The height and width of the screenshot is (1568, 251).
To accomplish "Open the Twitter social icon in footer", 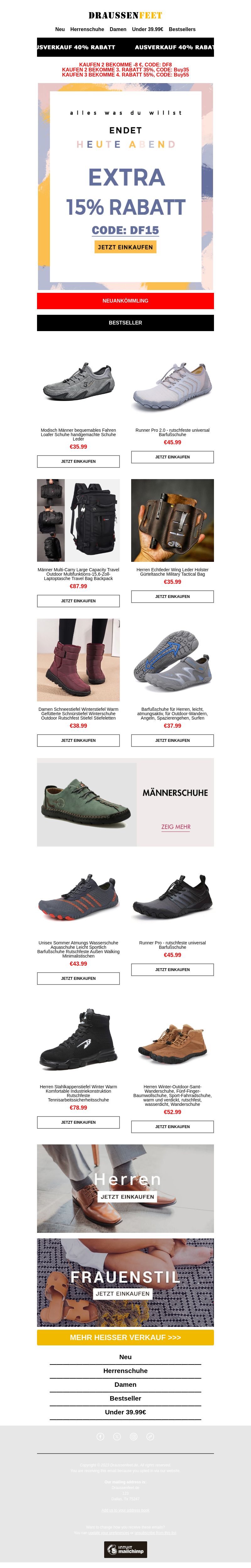I will coord(117,1436).
